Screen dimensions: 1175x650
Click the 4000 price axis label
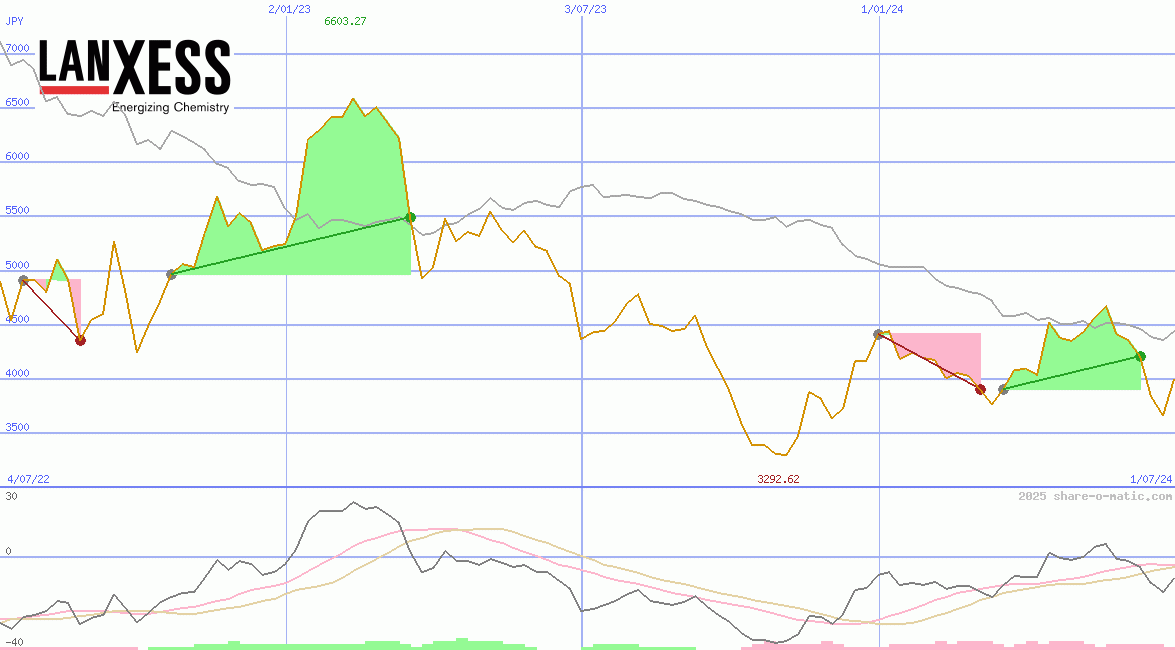[x=17, y=373]
